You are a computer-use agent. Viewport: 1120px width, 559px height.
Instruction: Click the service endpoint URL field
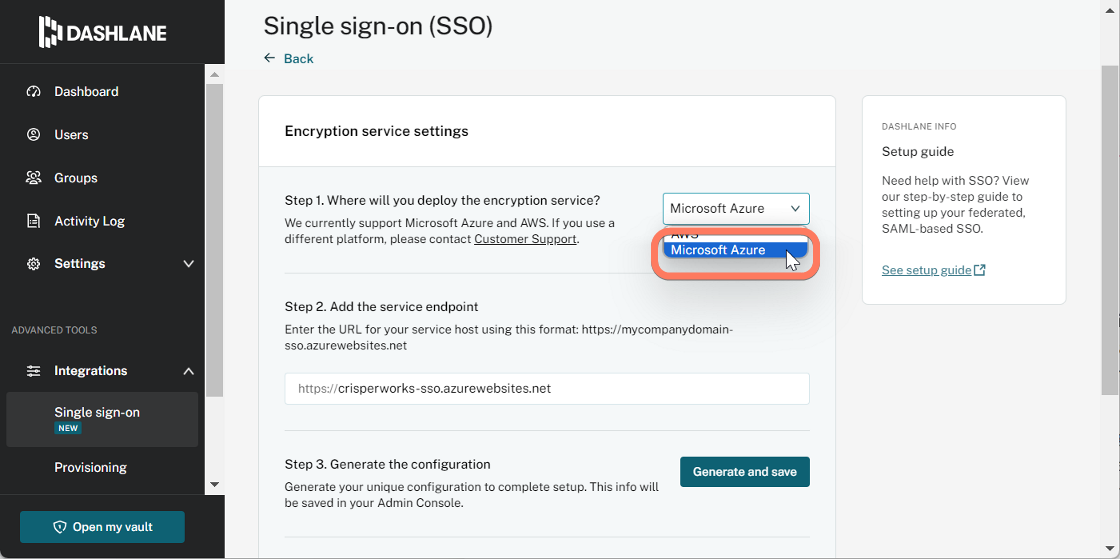click(546, 388)
